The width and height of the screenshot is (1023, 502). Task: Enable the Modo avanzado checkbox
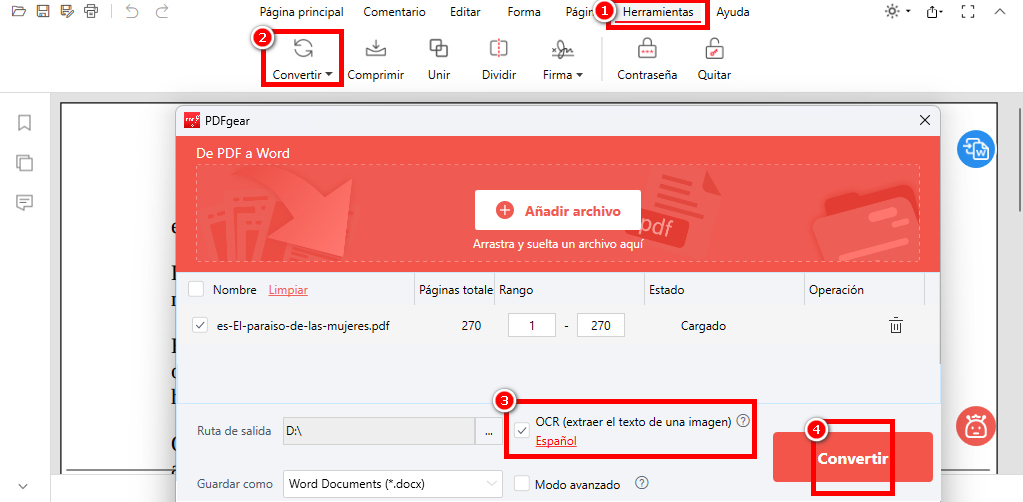(521, 484)
